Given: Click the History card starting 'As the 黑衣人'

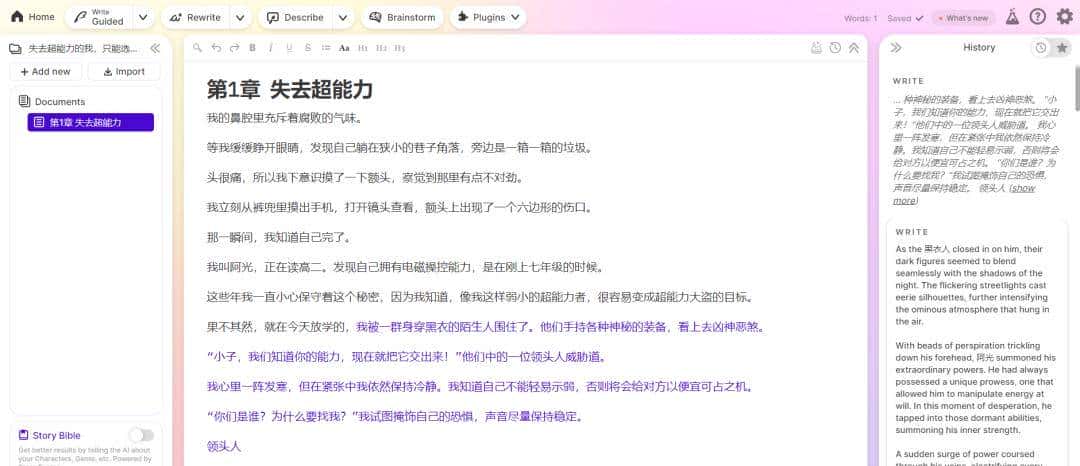Looking at the screenshot, I should coord(977,342).
